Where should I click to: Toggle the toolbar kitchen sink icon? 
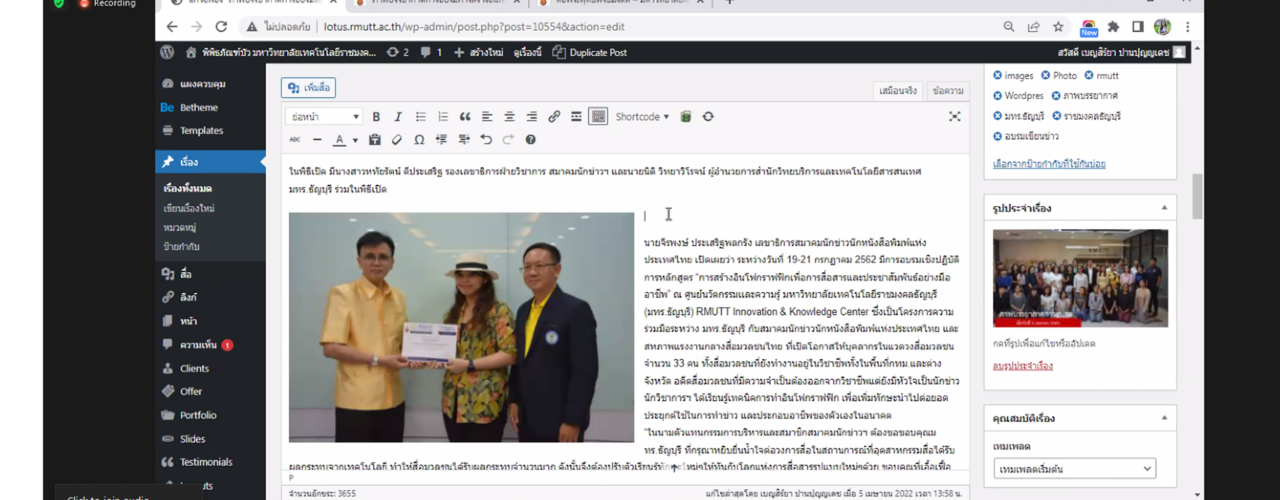point(598,117)
